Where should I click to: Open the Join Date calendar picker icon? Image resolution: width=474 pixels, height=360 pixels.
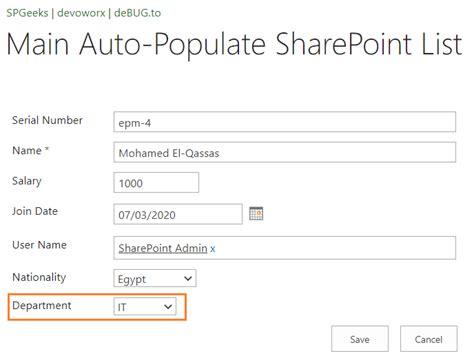(256, 214)
